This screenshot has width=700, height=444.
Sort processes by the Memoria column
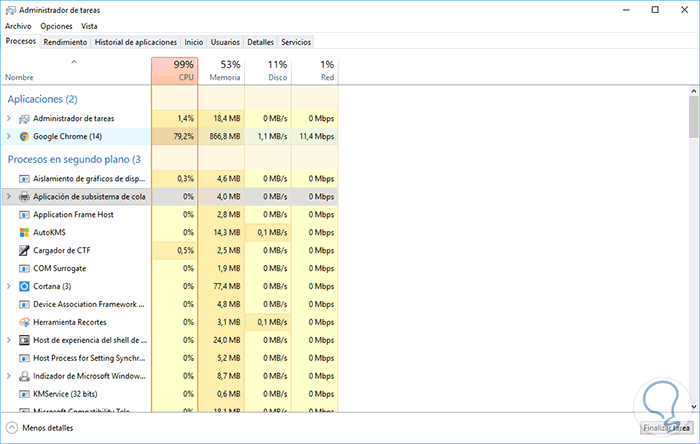[x=222, y=69]
